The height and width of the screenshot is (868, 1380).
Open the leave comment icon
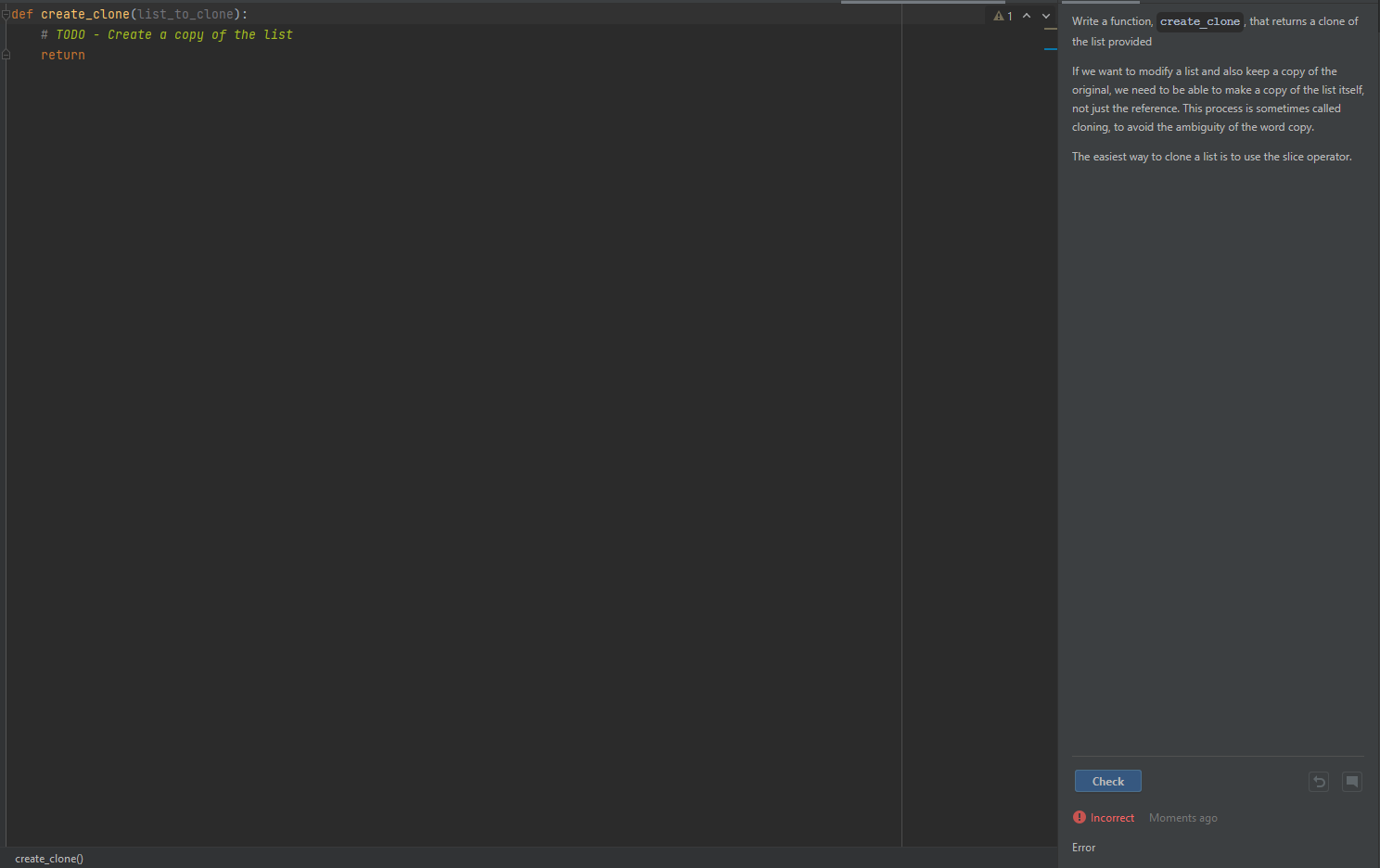coord(1351,781)
